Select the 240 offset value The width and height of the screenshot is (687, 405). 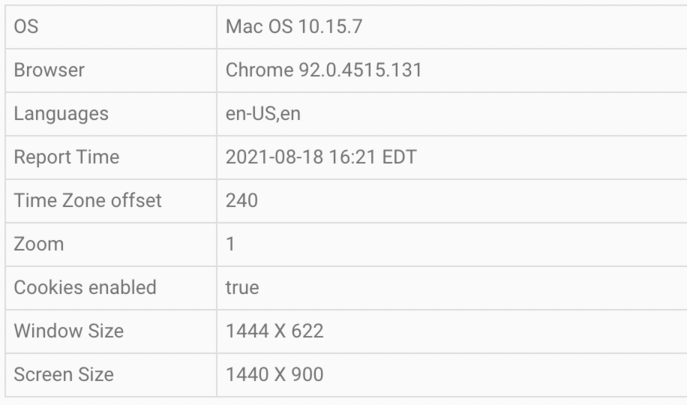(x=242, y=201)
